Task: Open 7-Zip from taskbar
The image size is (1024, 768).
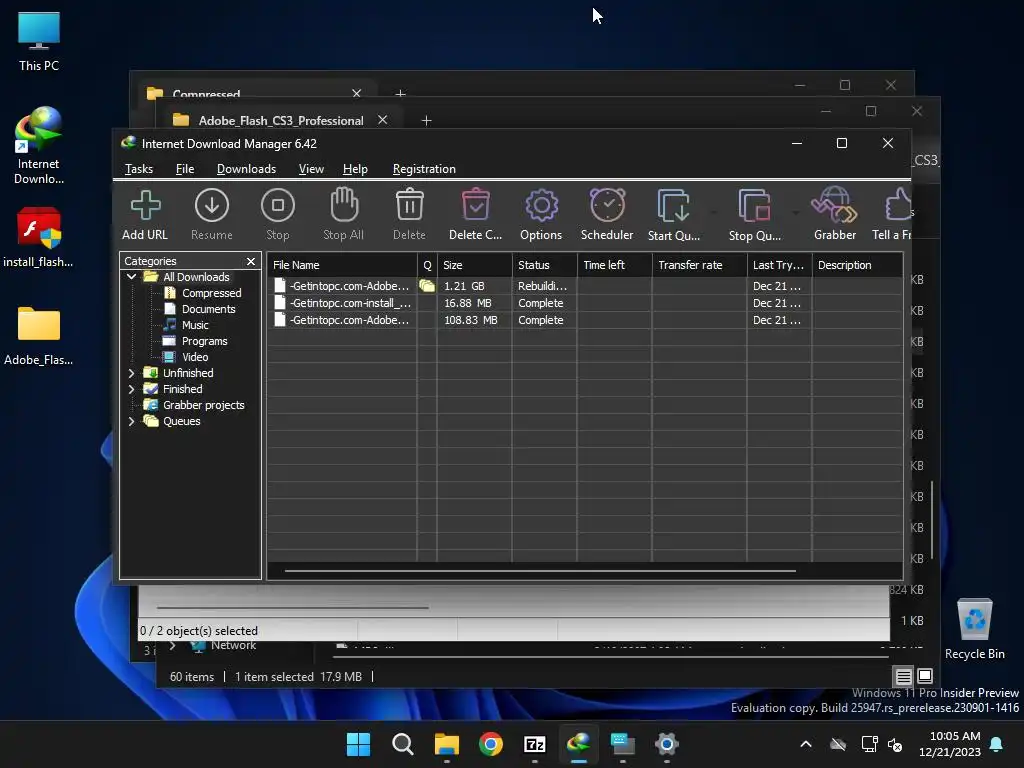Action: point(535,744)
